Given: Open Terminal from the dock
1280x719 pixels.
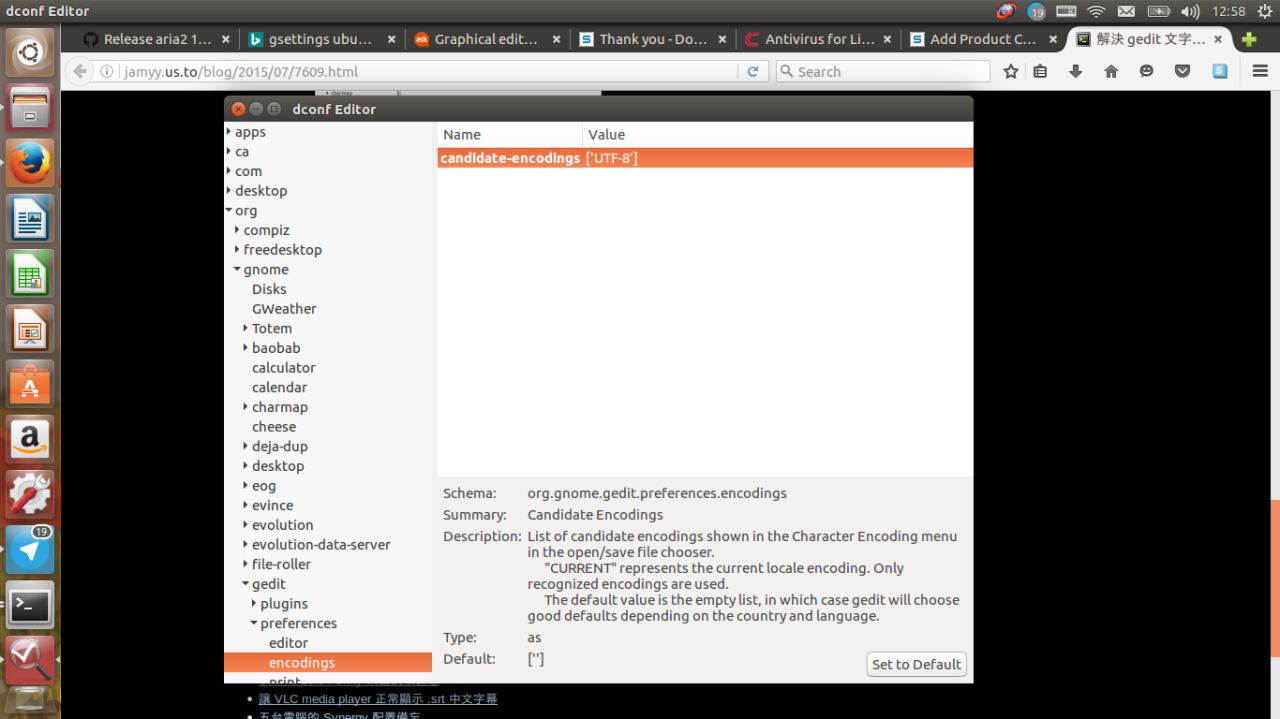Looking at the screenshot, I should pyautogui.click(x=30, y=603).
